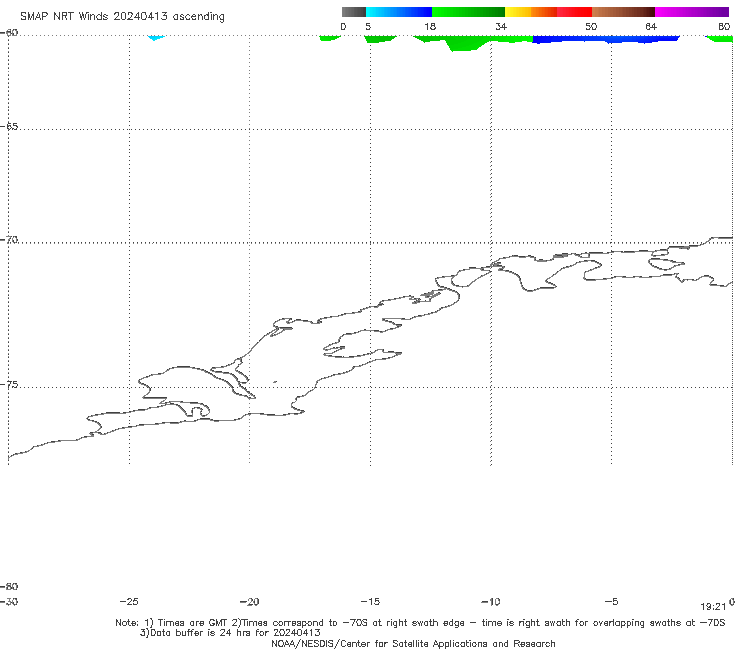Click the small cyan wind patch near -24 longitude
This screenshot has height=650, width=740.
pos(156,37)
